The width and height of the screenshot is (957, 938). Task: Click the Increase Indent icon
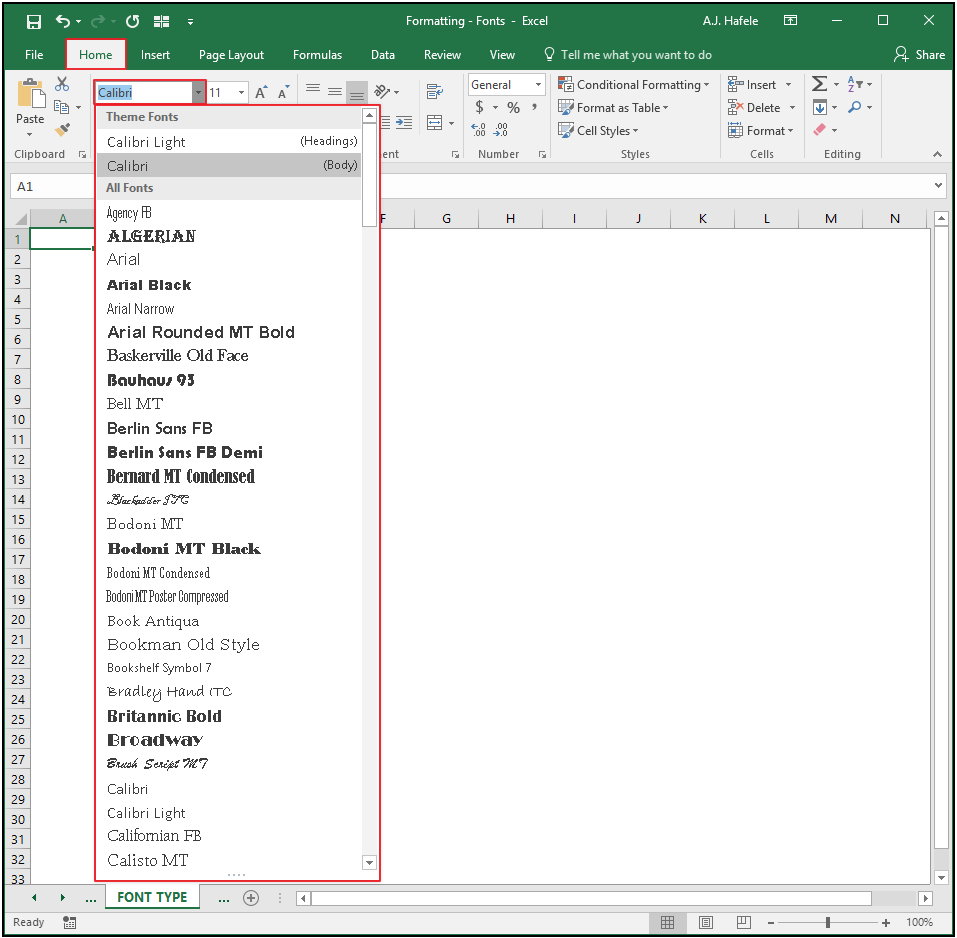pyautogui.click(x=404, y=123)
